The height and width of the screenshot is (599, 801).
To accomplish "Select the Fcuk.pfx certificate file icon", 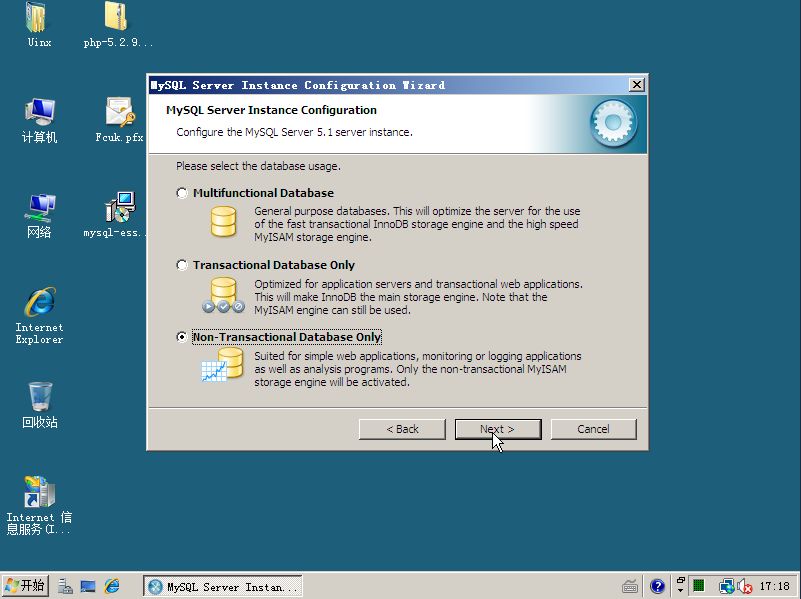I will [119, 121].
